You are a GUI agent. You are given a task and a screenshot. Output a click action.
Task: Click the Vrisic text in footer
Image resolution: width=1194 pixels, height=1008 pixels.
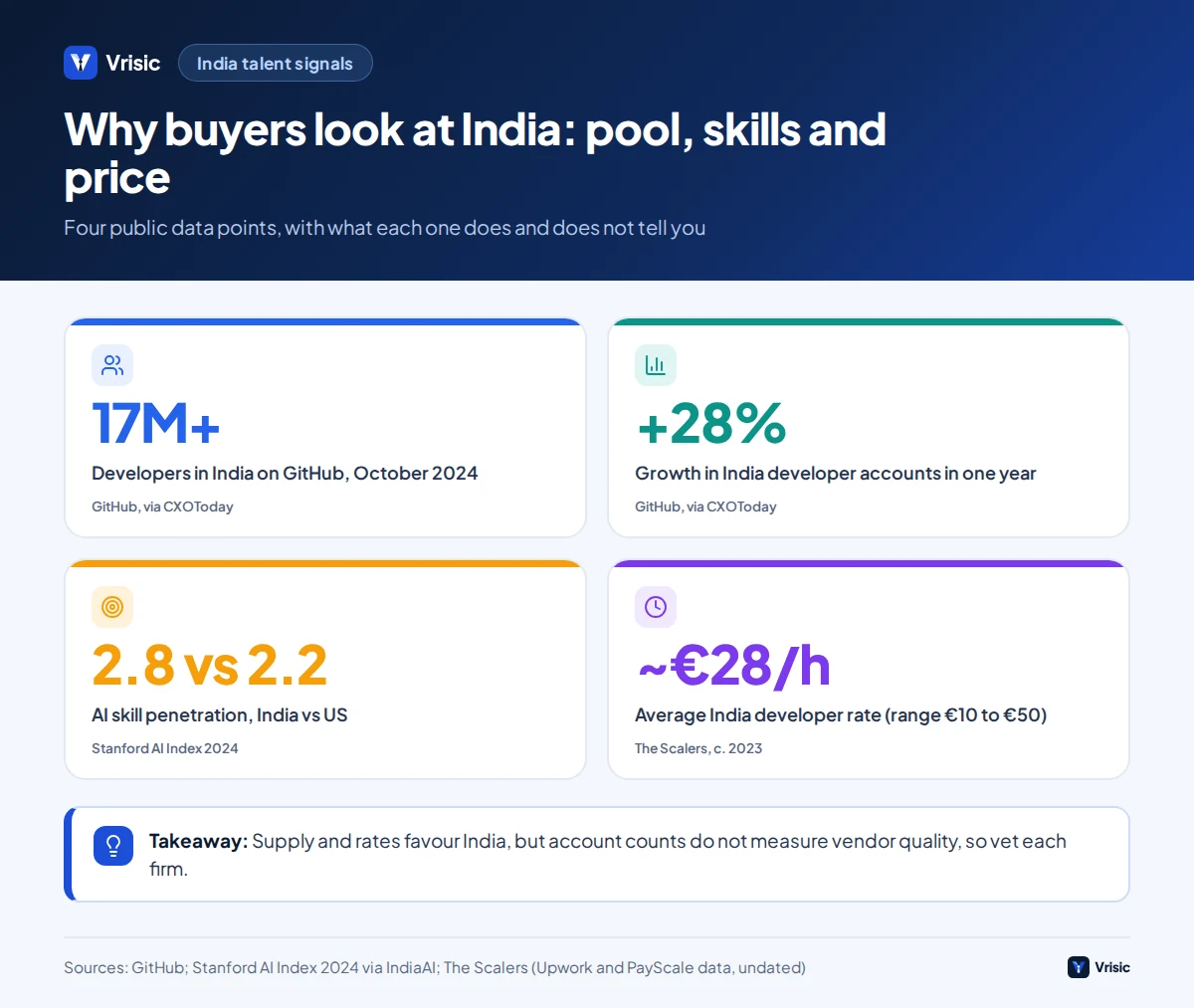click(x=1112, y=967)
